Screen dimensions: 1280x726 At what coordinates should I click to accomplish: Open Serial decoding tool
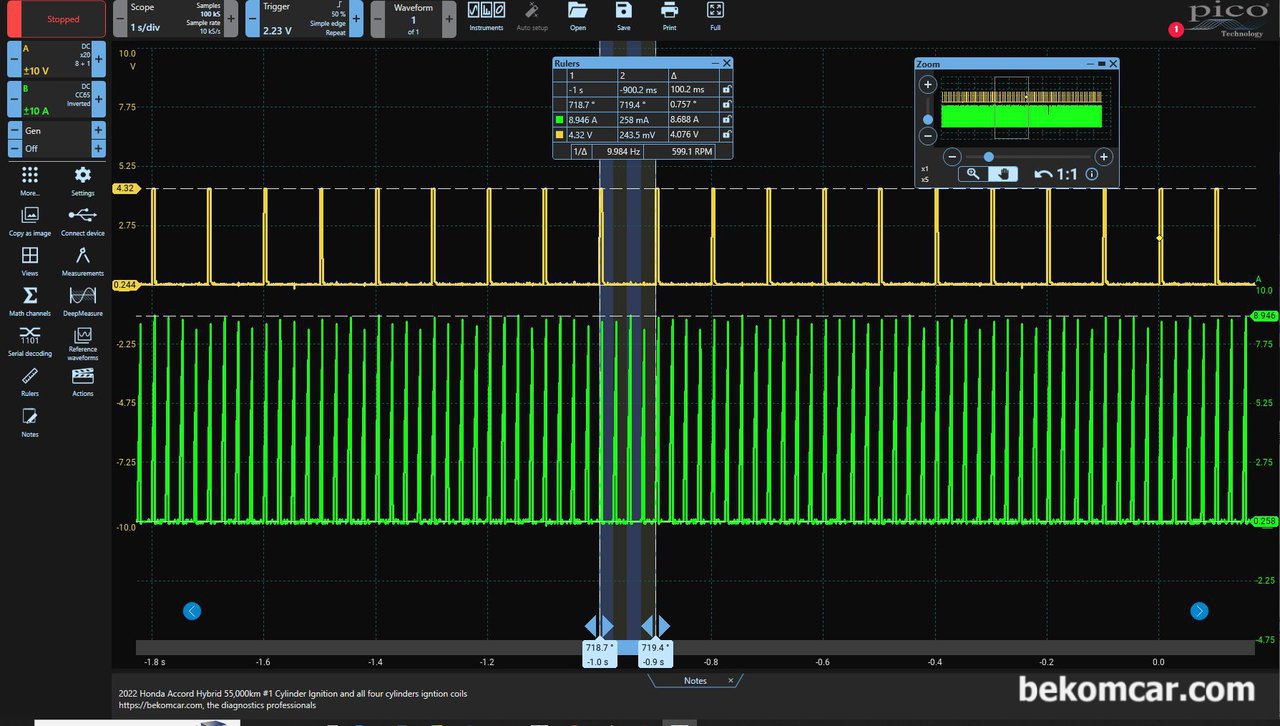tap(30, 340)
